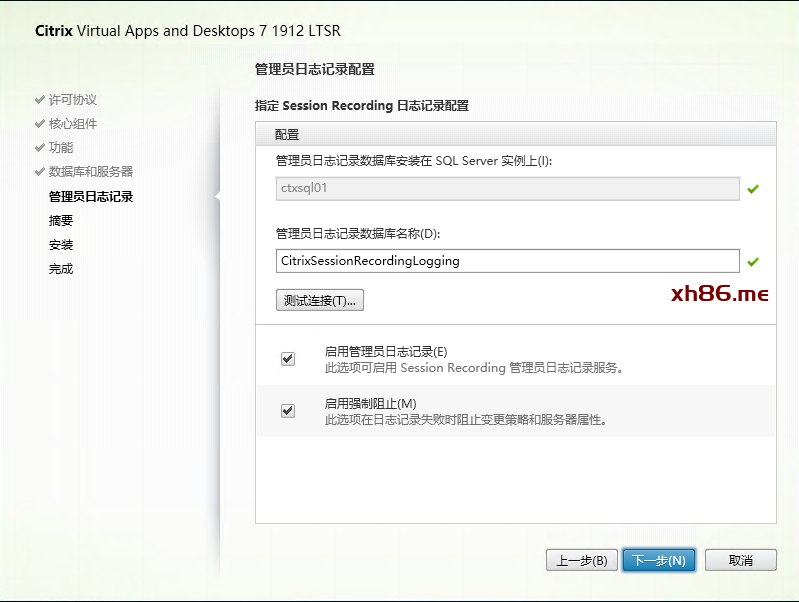The height and width of the screenshot is (602, 799).
Task: Click the checkmark icon beside 功能
Action: point(40,148)
